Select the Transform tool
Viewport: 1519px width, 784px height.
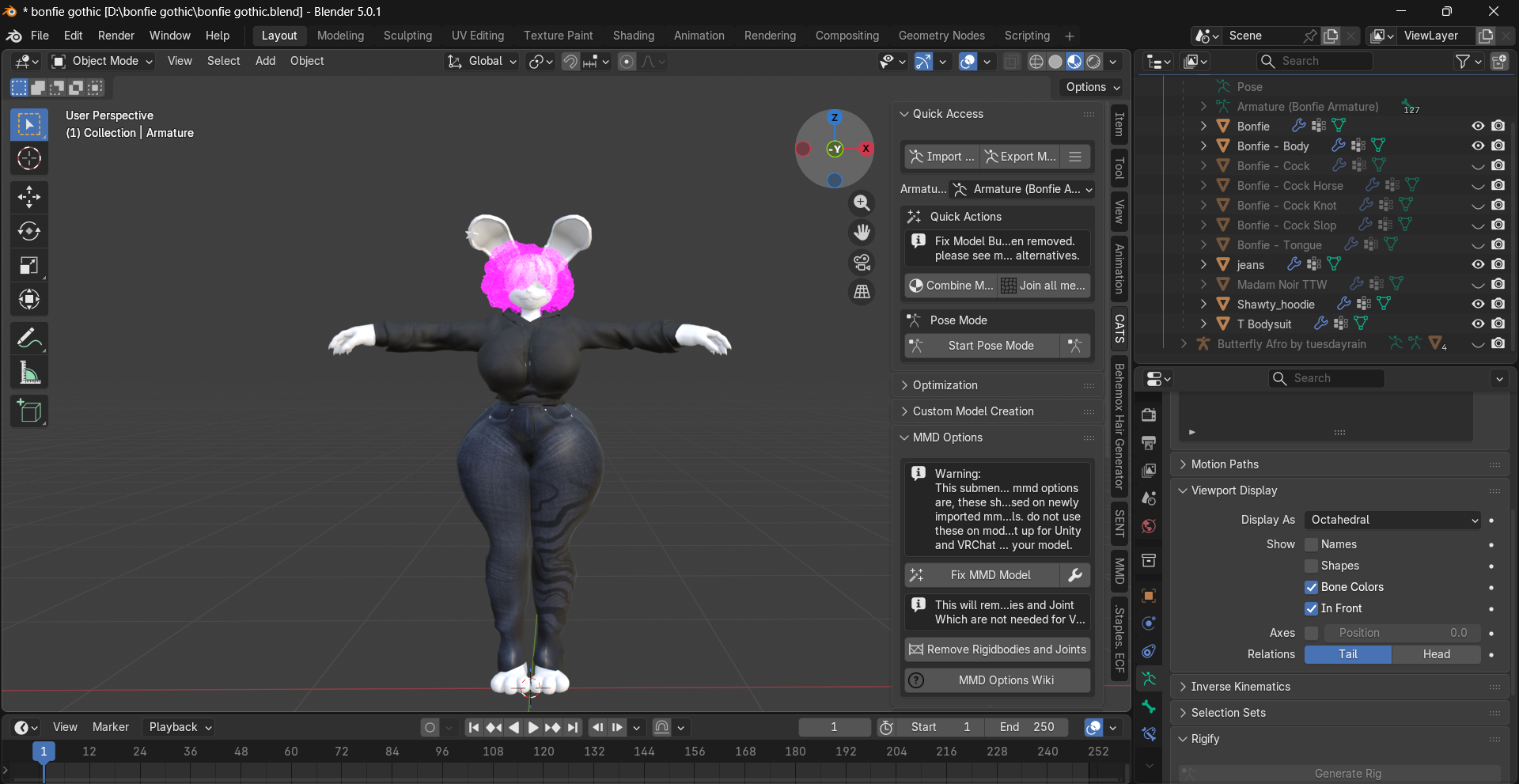coord(29,299)
